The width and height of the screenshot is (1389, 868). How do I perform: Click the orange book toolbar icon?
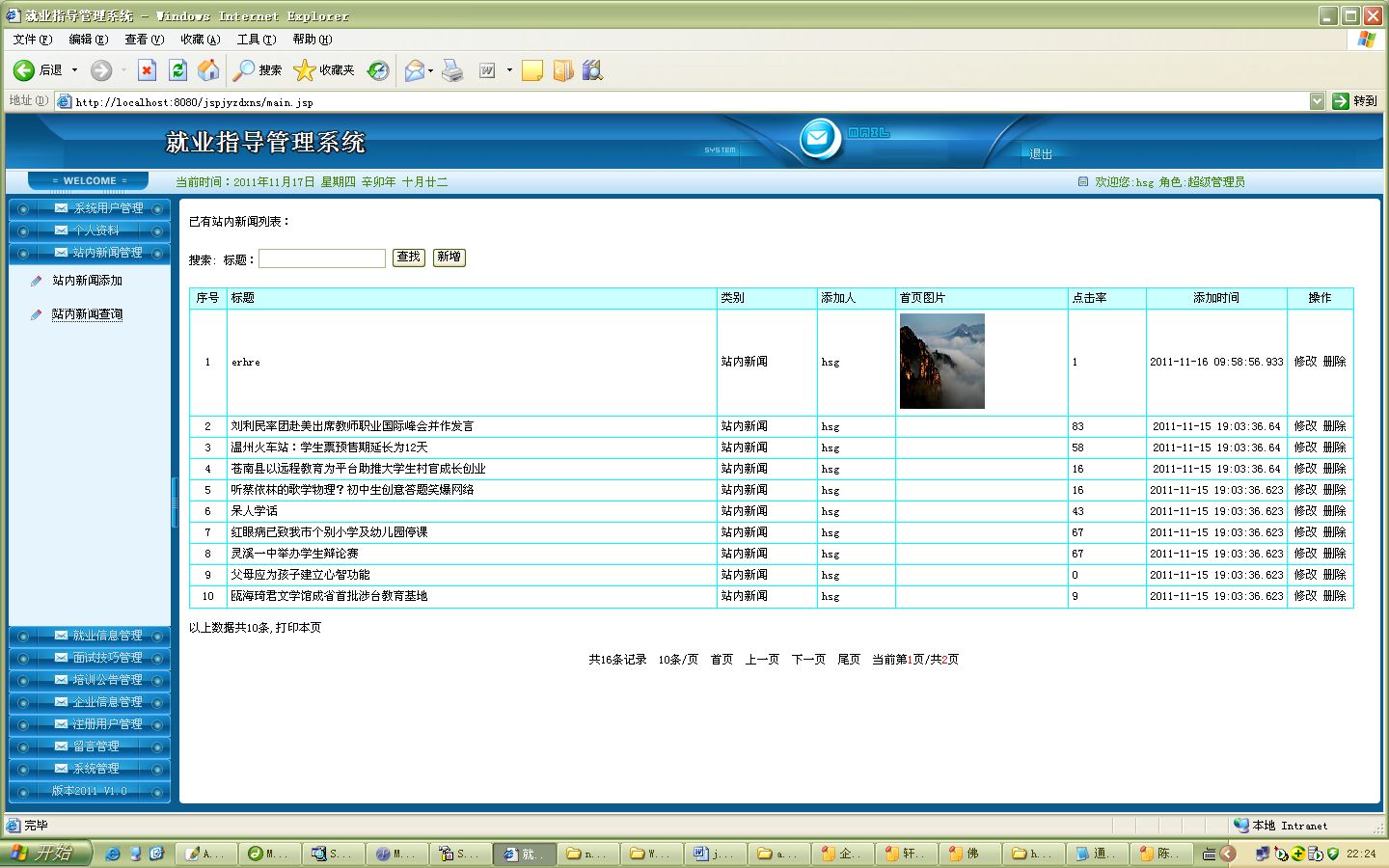pos(563,70)
